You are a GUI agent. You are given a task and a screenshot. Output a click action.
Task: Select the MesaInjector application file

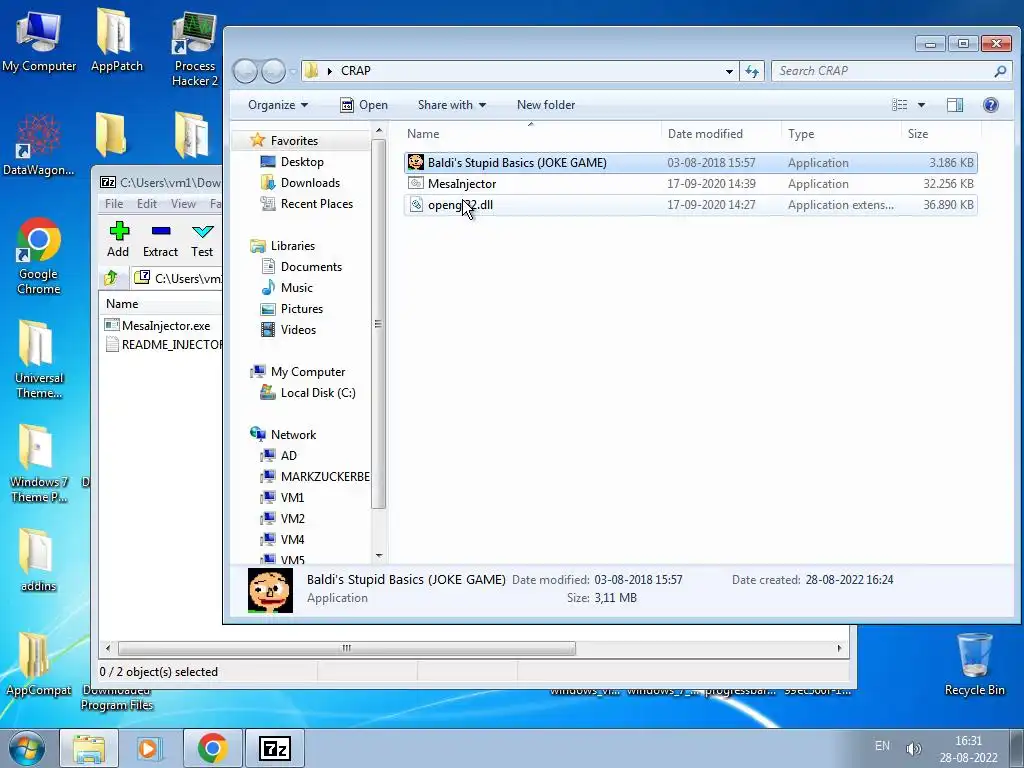click(690, 184)
